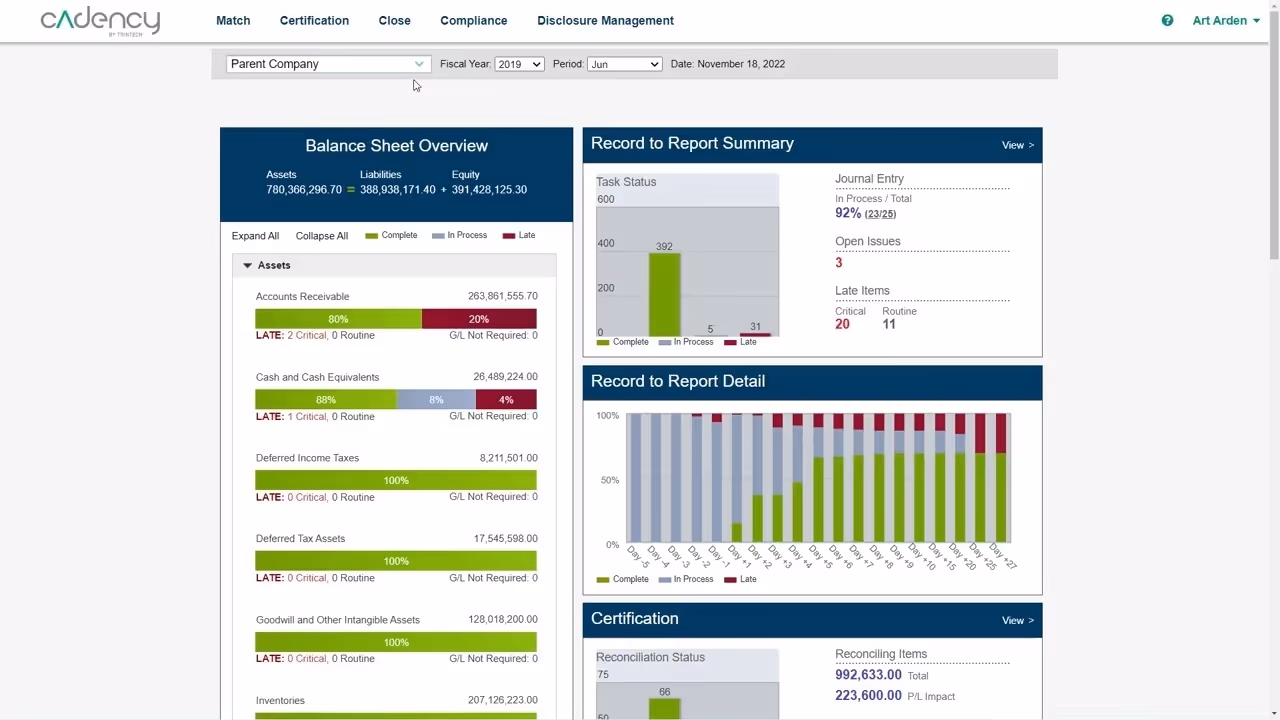Click the Expand All link

pos(255,235)
